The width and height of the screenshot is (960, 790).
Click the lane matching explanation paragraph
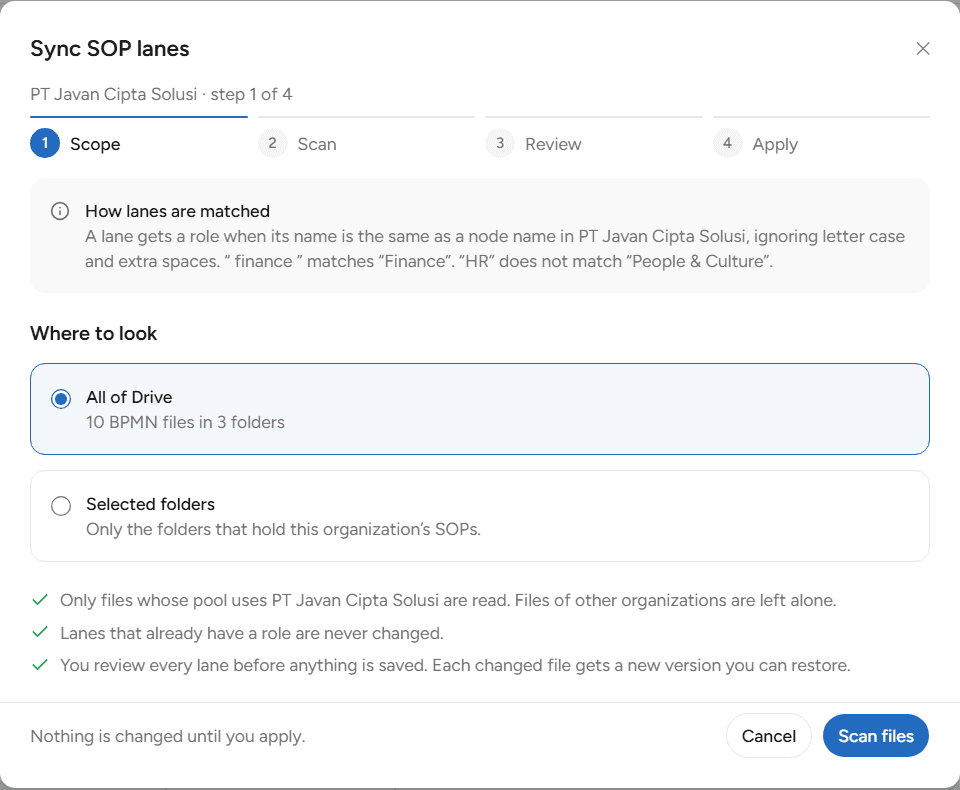click(495, 249)
